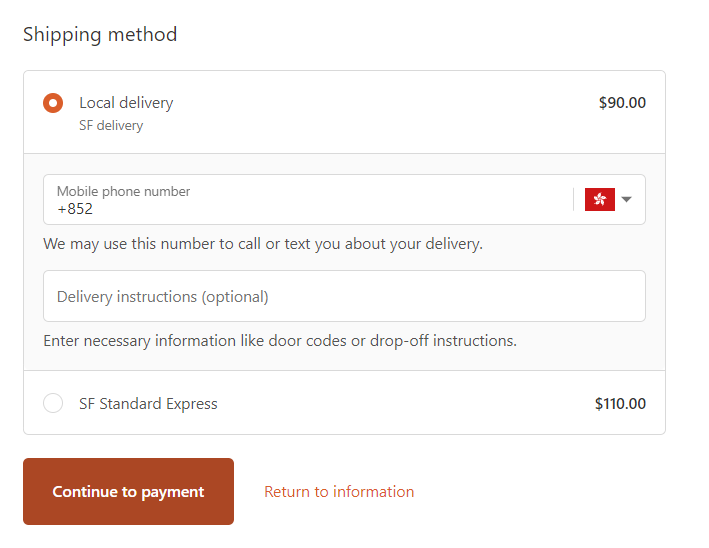Screen dimensions: 709x548
Task: Click the SF Standard Express label text
Action: click(x=148, y=404)
